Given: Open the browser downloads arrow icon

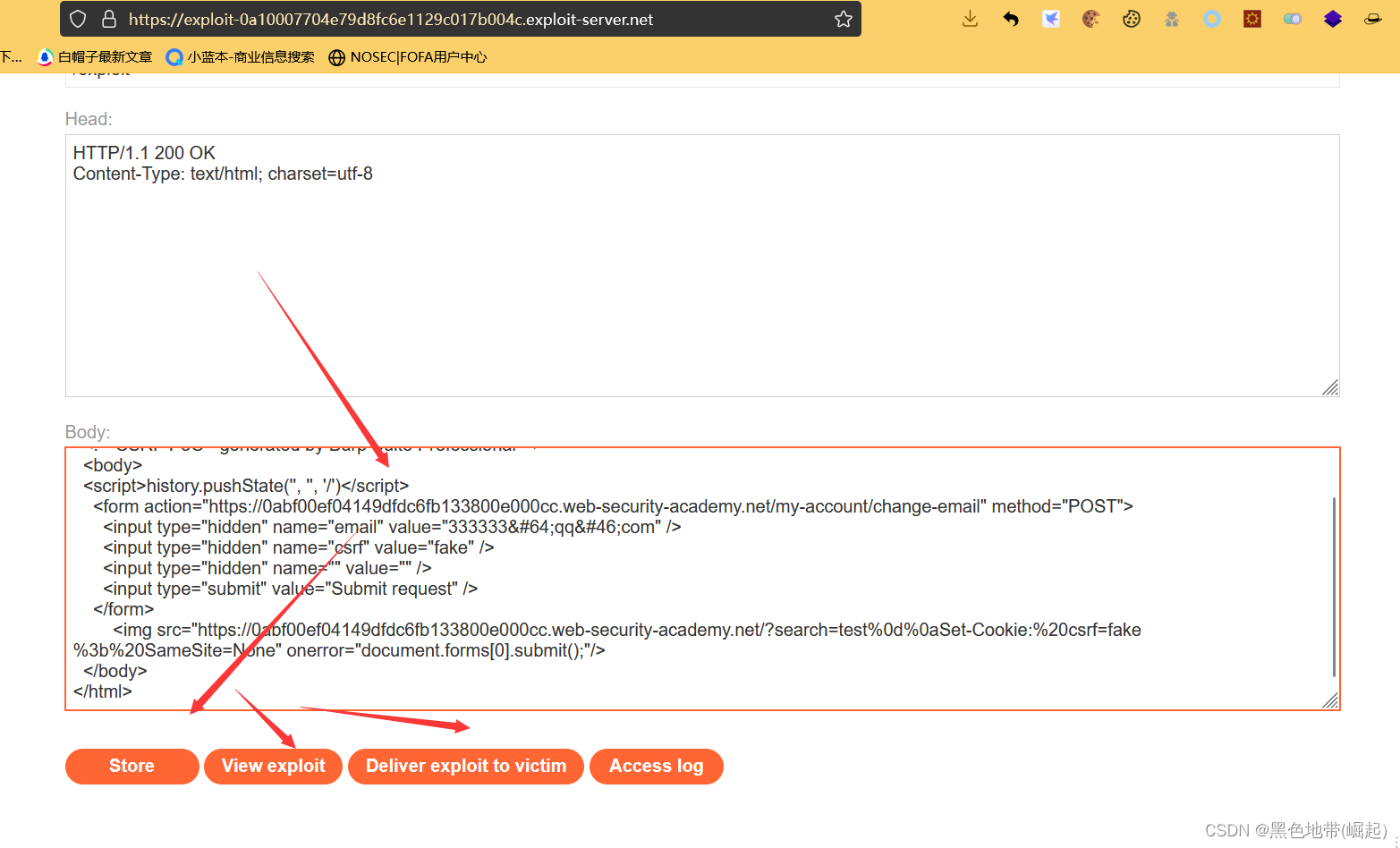Looking at the screenshot, I should click(970, 19).
